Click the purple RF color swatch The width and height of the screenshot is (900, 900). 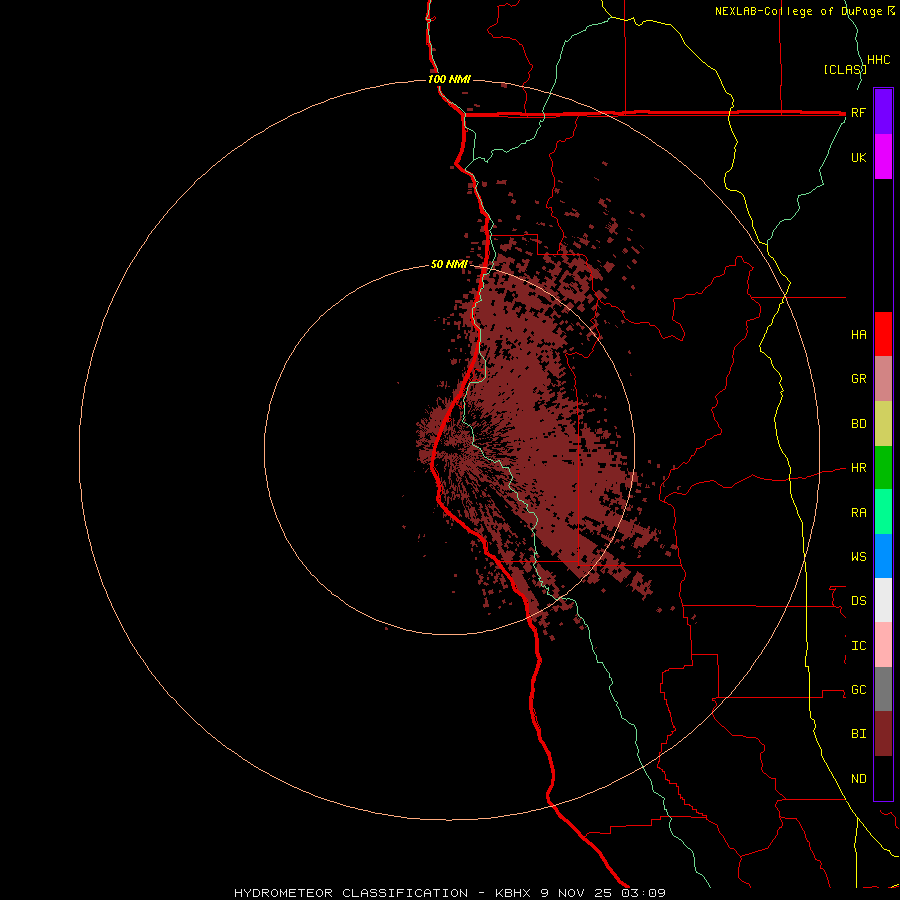point(883,112)
